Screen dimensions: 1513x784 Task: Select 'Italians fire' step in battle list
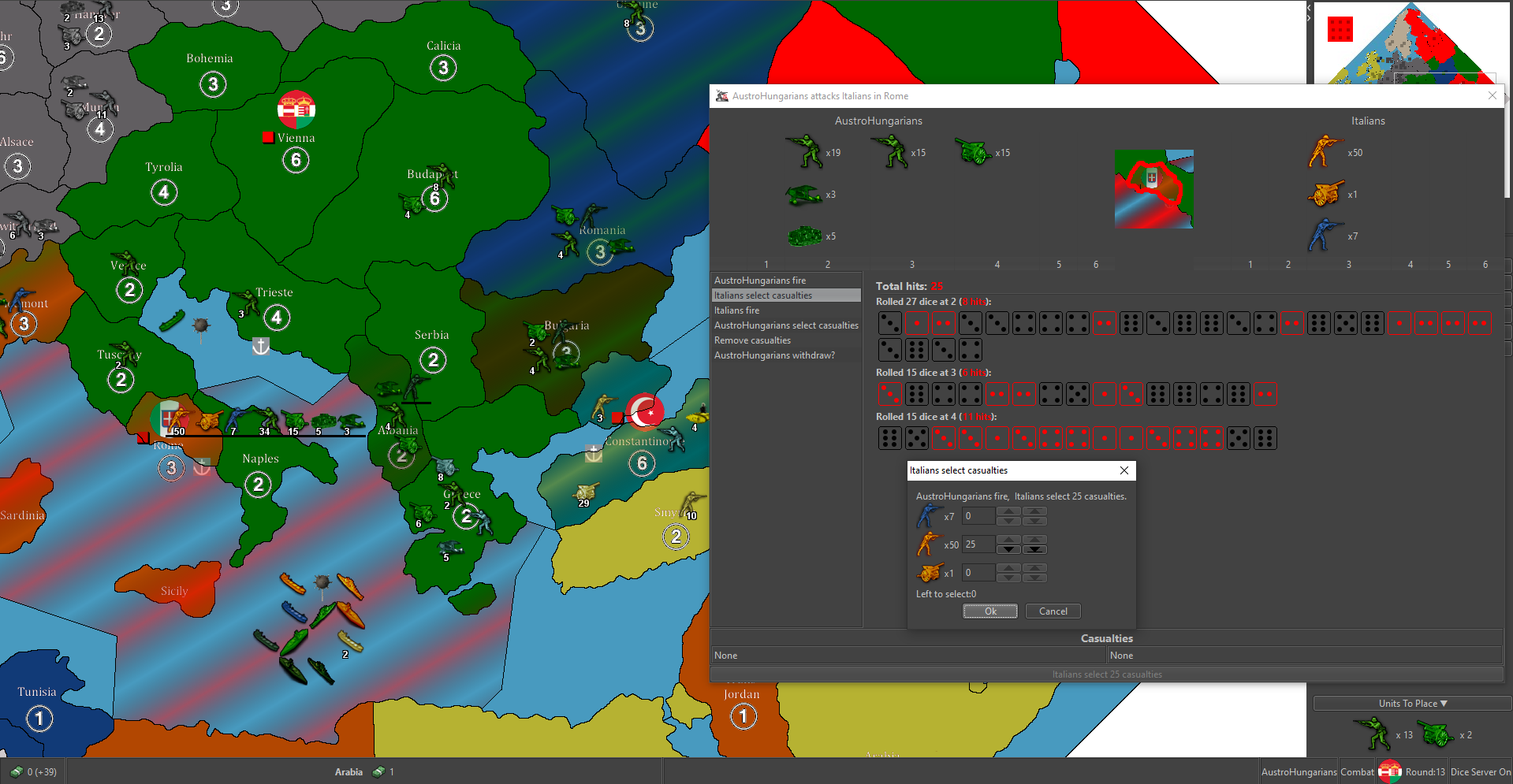point(737,310)
